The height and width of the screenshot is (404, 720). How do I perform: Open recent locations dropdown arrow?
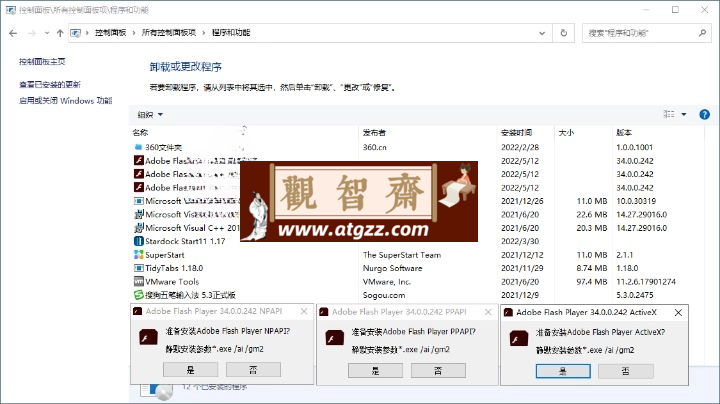coord(47,33)
